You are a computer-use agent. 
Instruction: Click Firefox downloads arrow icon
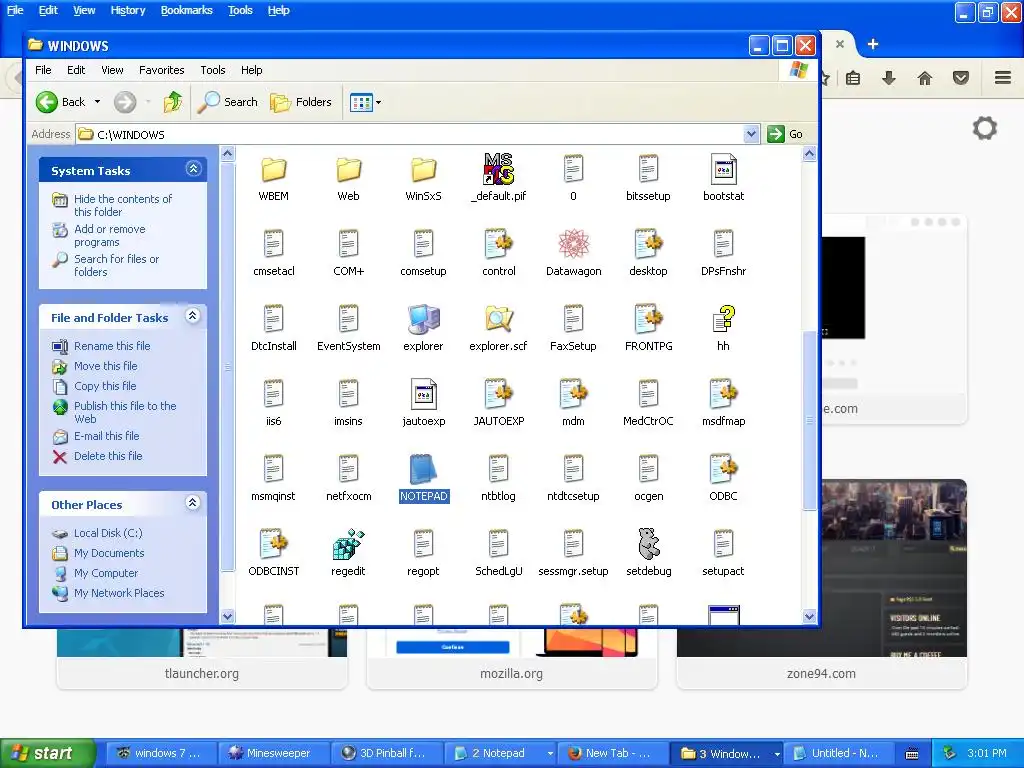click(889, 78)
